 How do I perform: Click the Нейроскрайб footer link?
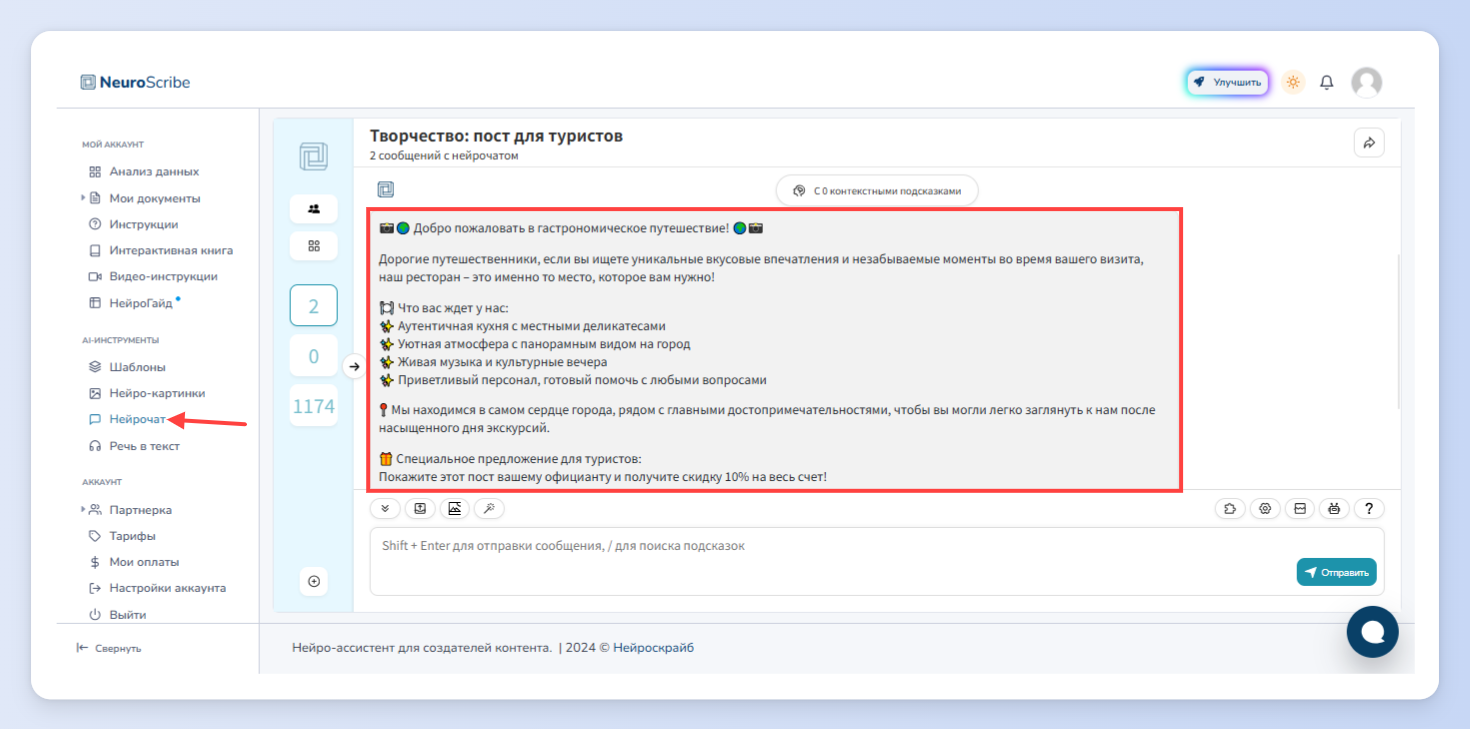click(x=653, y=648)
